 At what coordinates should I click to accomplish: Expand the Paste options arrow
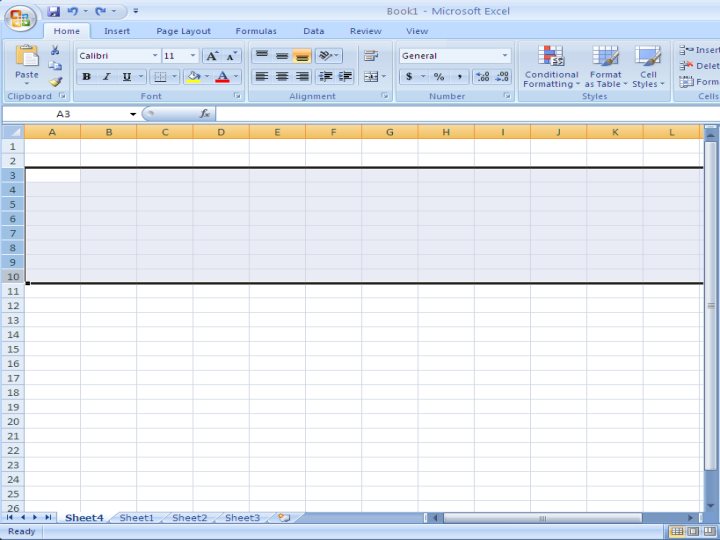[x=27, y=83]
